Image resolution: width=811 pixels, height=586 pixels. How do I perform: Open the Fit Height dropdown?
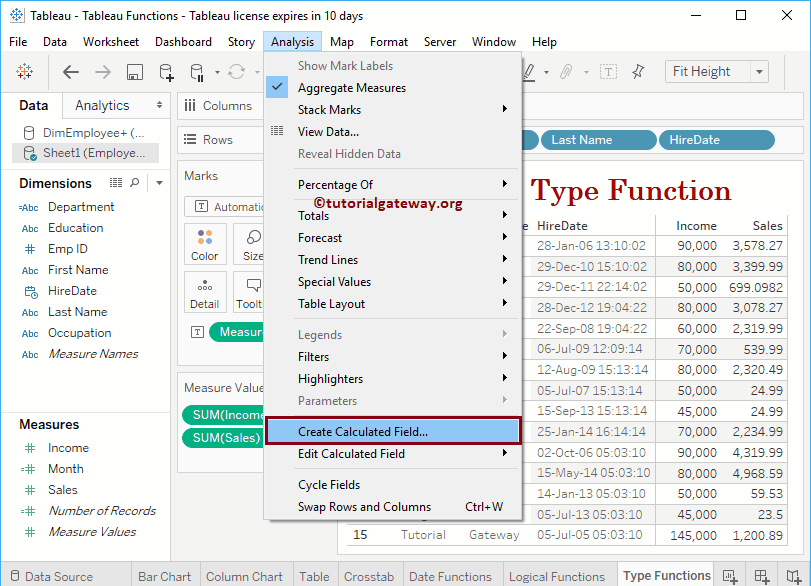click(758, 71)
